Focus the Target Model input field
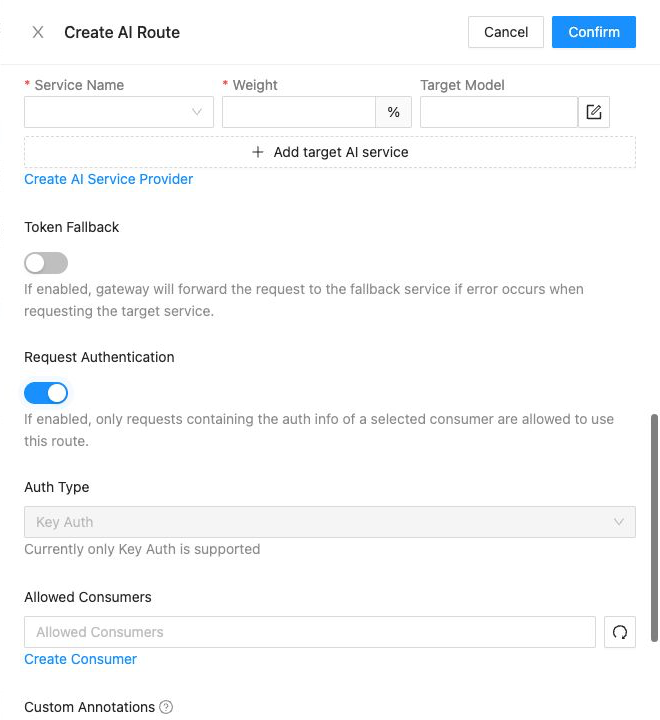660x720 pixels. click(499, 112)
